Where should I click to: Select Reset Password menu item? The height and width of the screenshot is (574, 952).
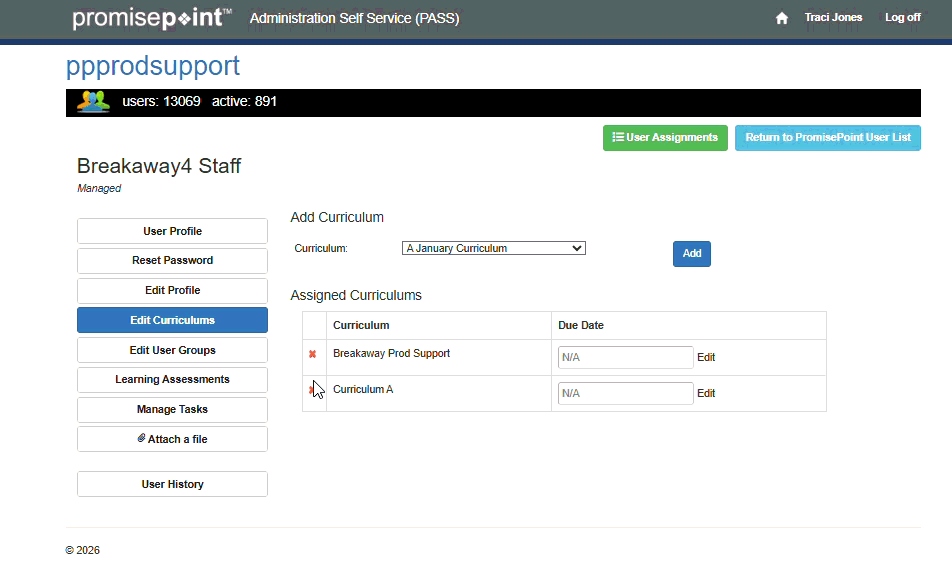tap(172, 261)
